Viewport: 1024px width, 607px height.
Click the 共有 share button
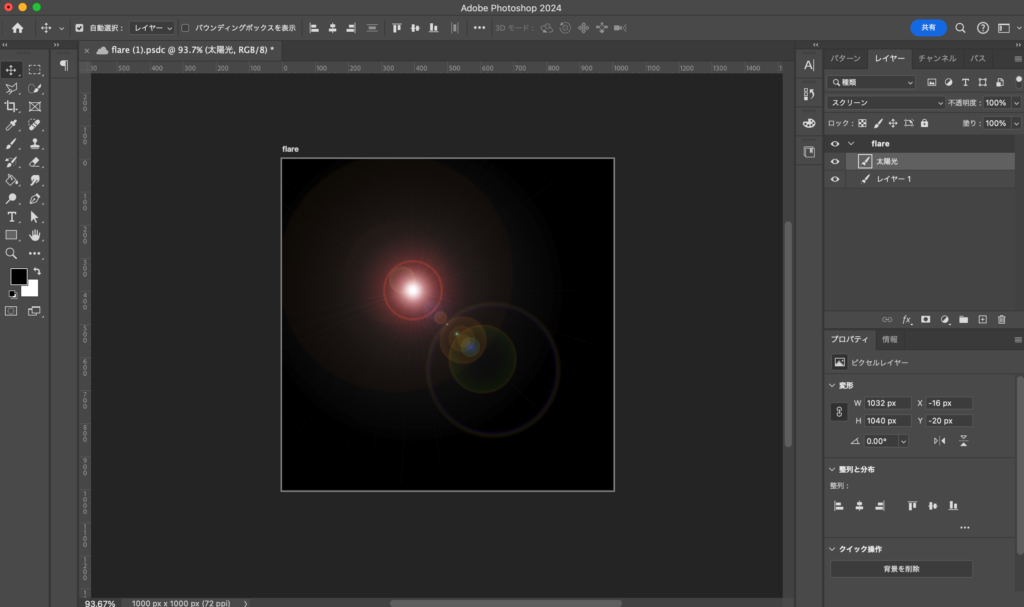[928, 28]
